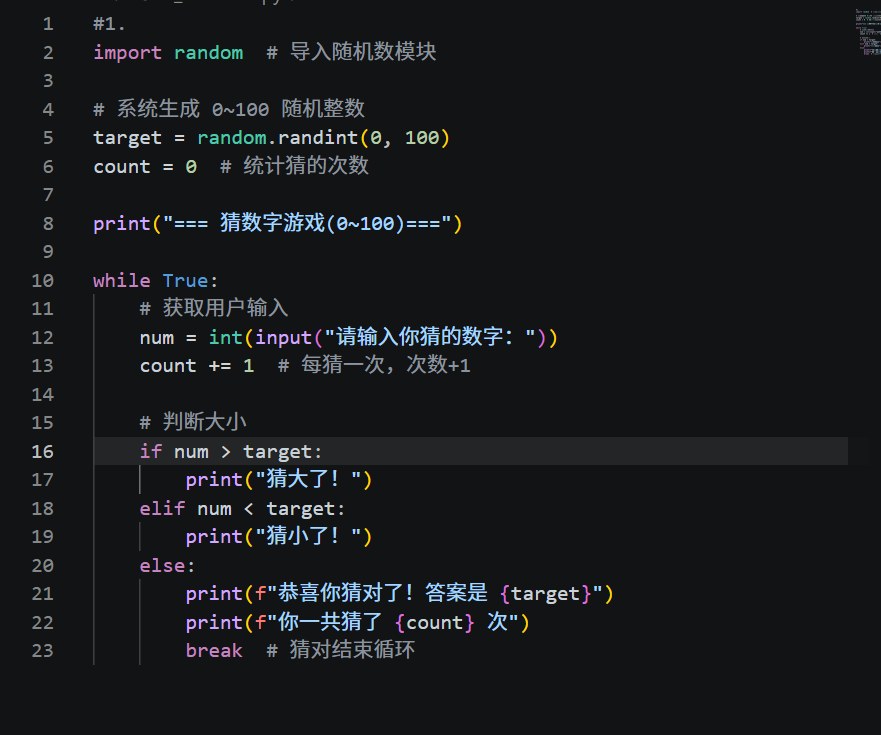Image resolution: width=881 pixels, height=735 pixels.
Task: Place cursor on 'random.randint' call
Action: [x=278, y=138]
